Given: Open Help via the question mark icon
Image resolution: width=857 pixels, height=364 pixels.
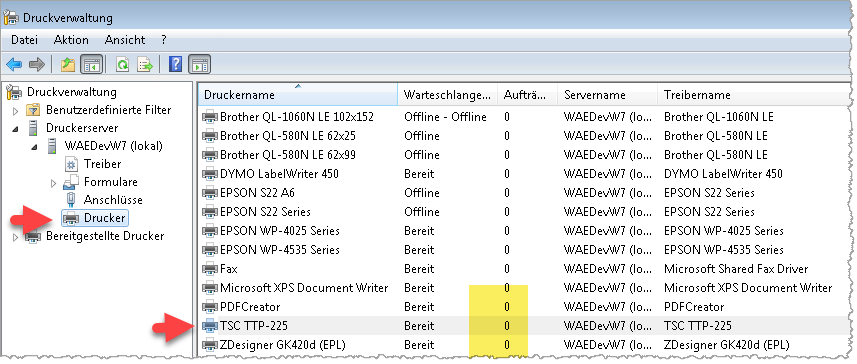Looking at the screenshot, I should pyautogui.click(x=175, y=65).
